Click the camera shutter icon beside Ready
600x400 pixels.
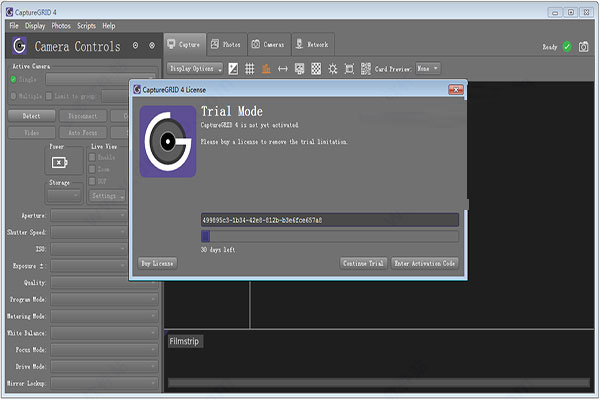point(583,47)
